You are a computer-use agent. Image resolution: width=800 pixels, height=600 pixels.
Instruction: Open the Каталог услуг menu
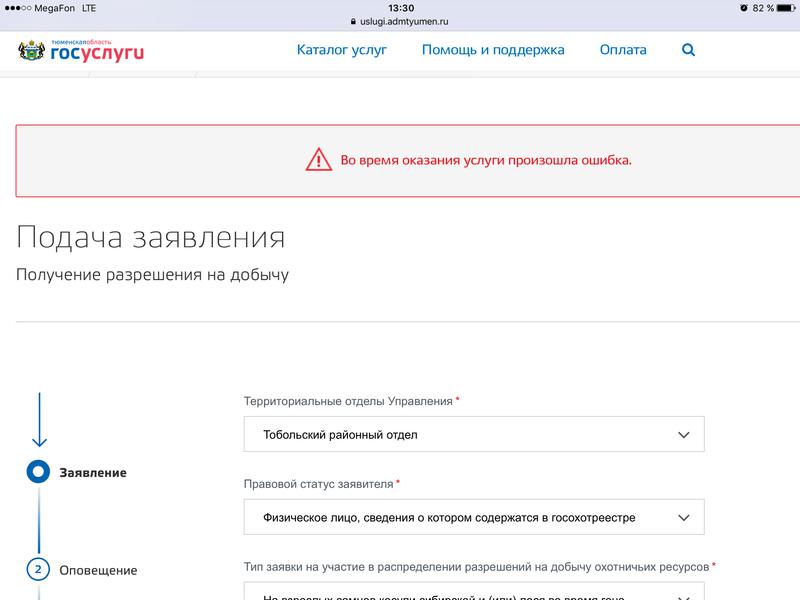[x=341, y=50]
